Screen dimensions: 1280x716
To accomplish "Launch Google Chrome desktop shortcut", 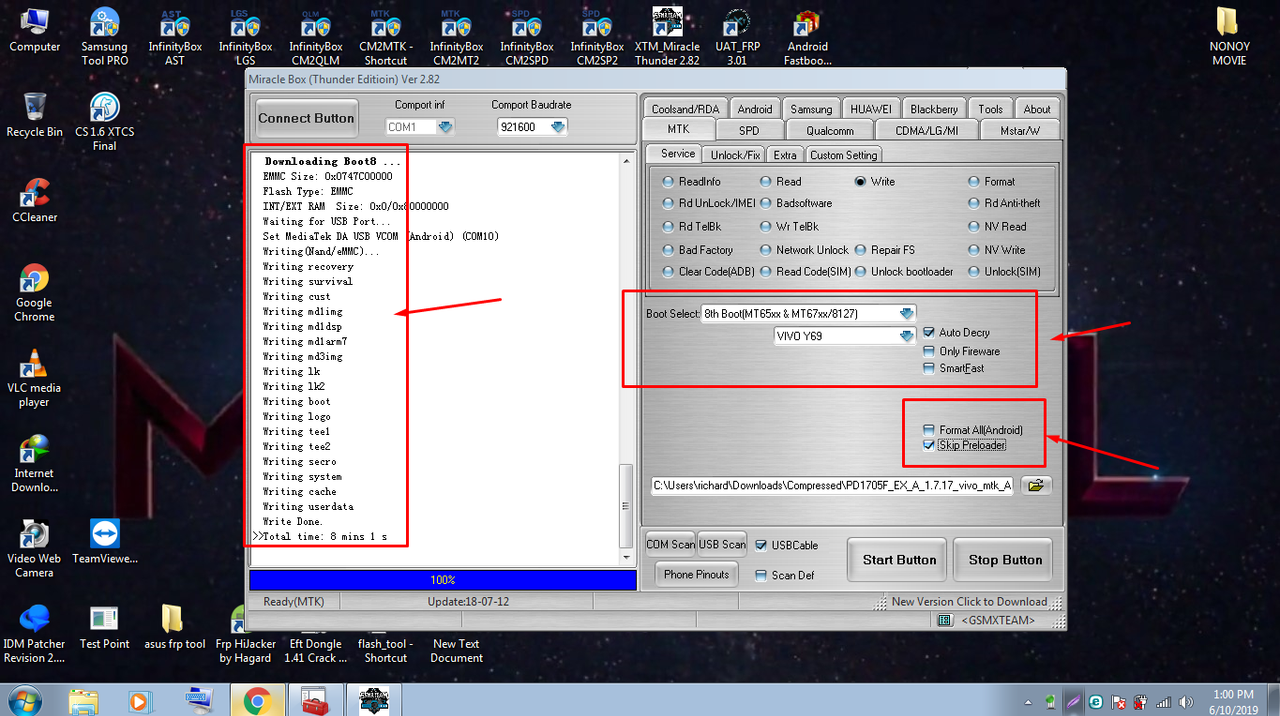I will point(34,293).
